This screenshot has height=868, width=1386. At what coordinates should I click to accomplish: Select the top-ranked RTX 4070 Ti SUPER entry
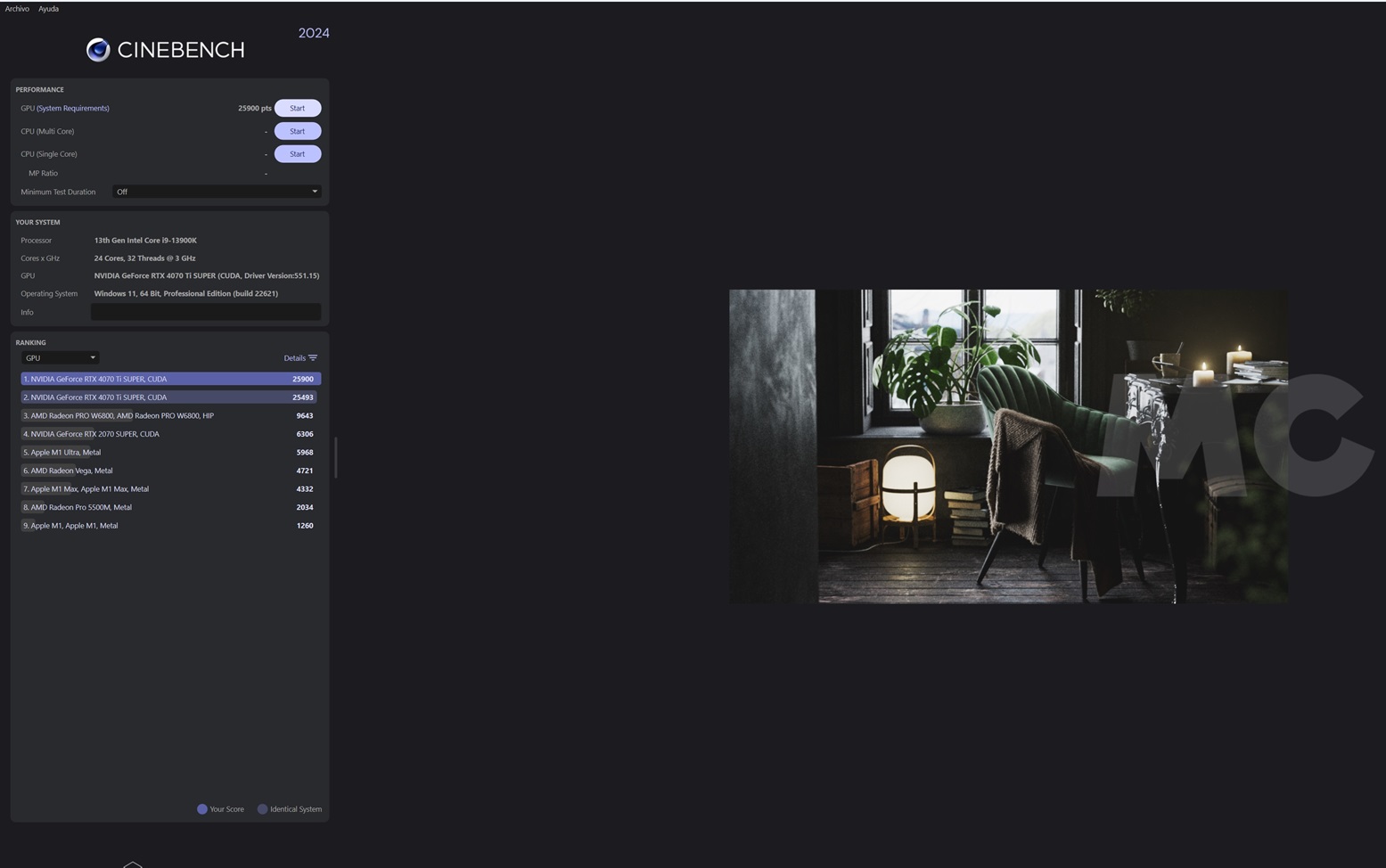pos(169,379)
